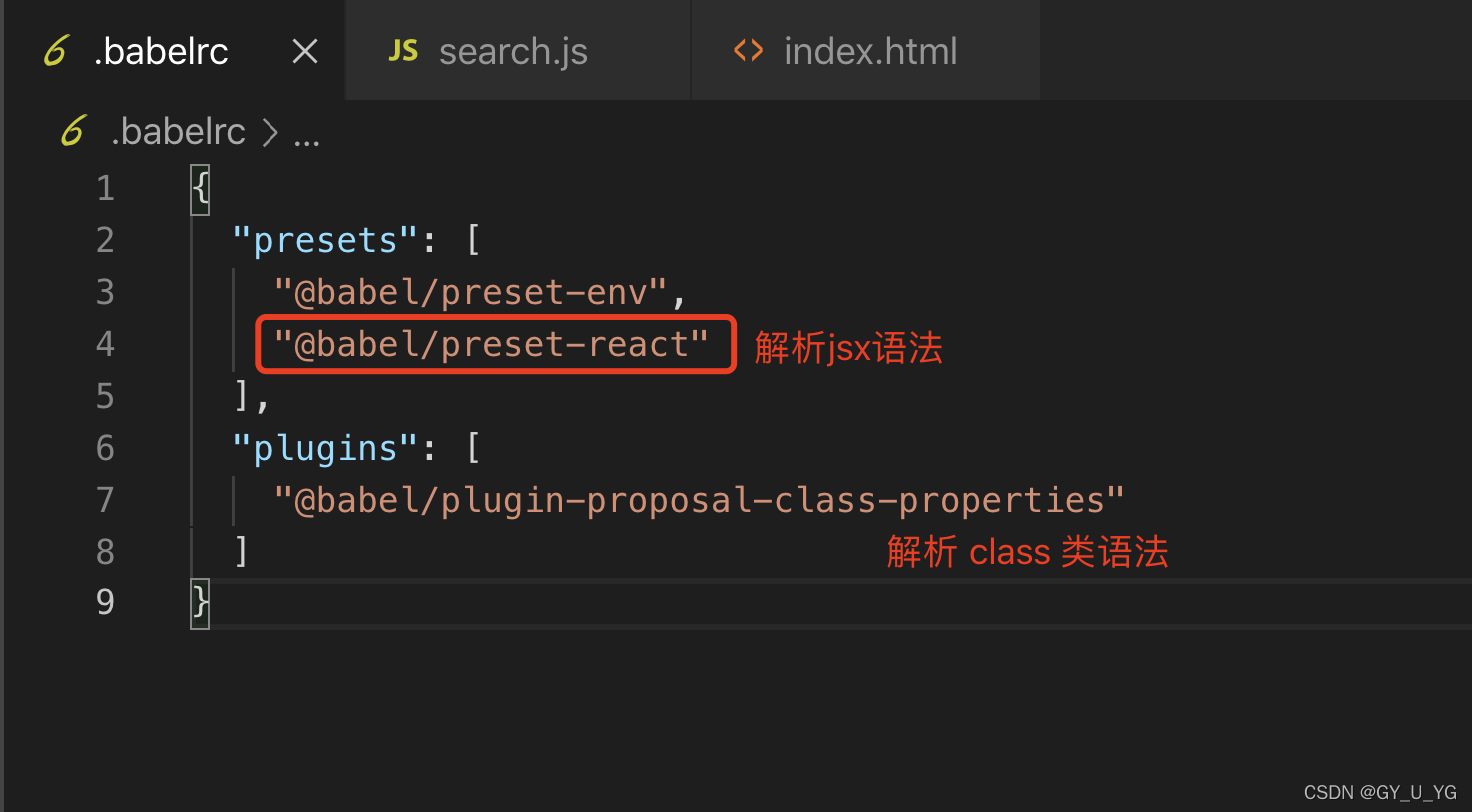Click the HTML icon on the index.html tab

pyautogui.click(x=748, y=51)
